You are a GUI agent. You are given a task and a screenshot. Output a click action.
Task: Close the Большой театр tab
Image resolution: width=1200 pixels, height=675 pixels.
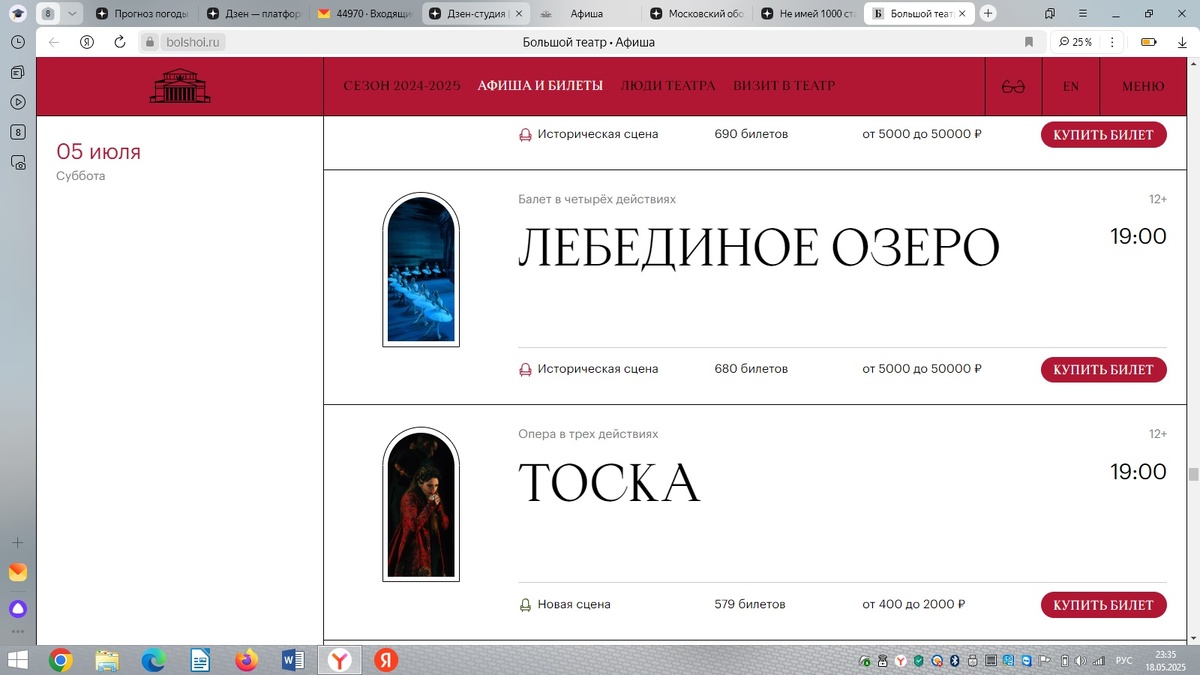tap(962, 14)
